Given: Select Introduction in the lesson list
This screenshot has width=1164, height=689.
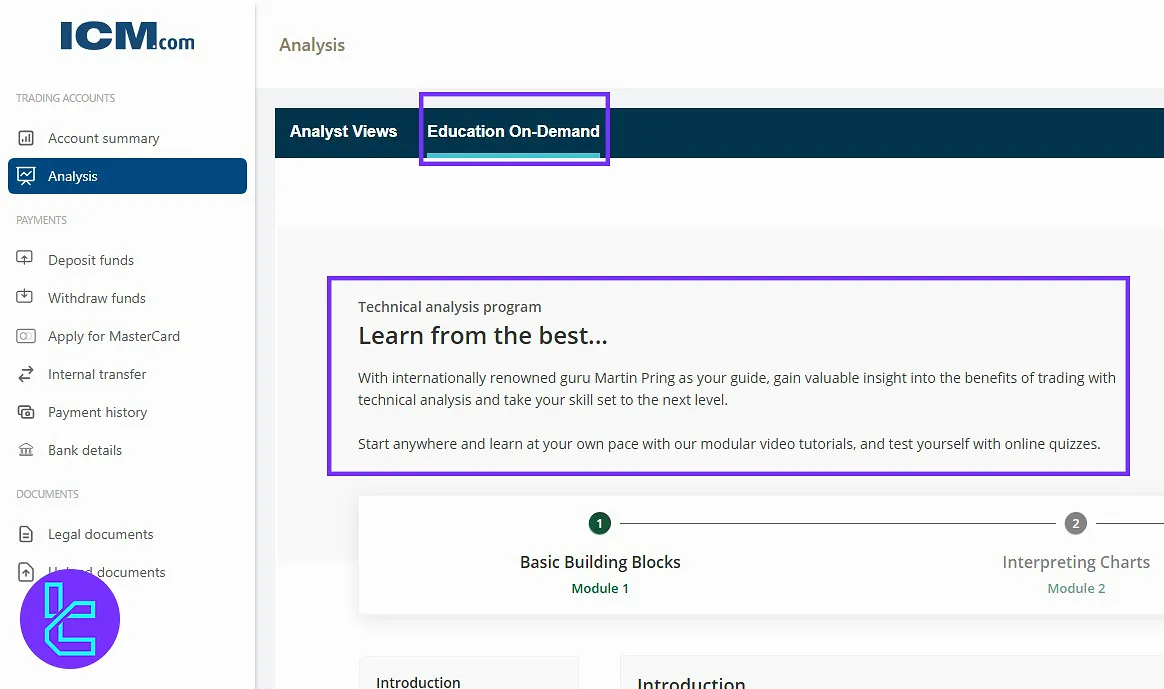Looking at the screenshot, I should 418,681.
